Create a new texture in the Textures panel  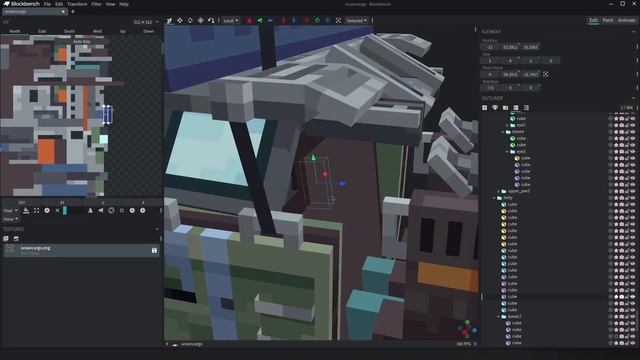(16, 239)
